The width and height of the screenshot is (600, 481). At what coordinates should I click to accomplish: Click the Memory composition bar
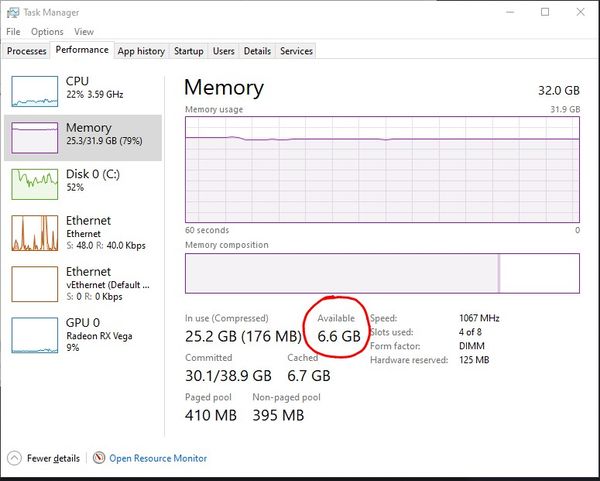point(382,273)
